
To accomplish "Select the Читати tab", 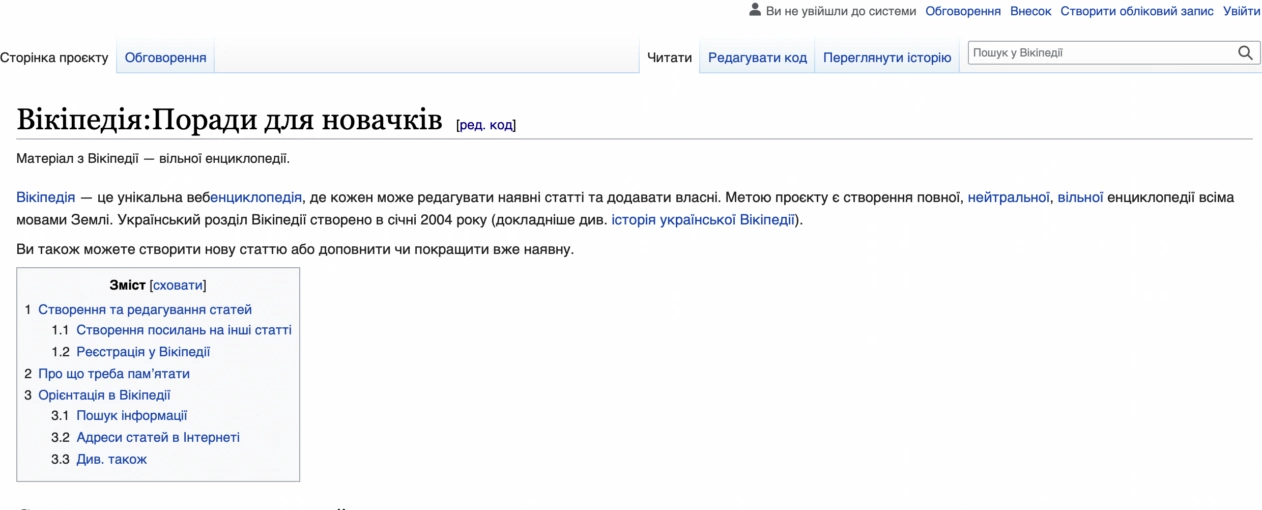I will pyautogui.click(x=670, y=58).
